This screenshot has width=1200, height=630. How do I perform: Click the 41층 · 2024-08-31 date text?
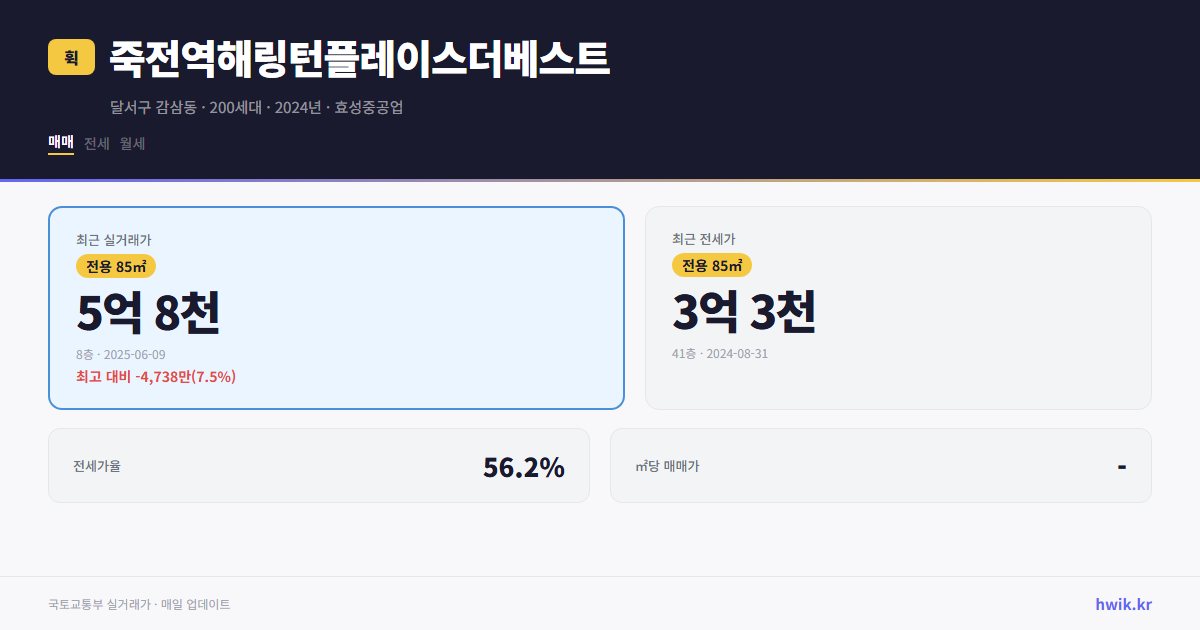point(722,354)
